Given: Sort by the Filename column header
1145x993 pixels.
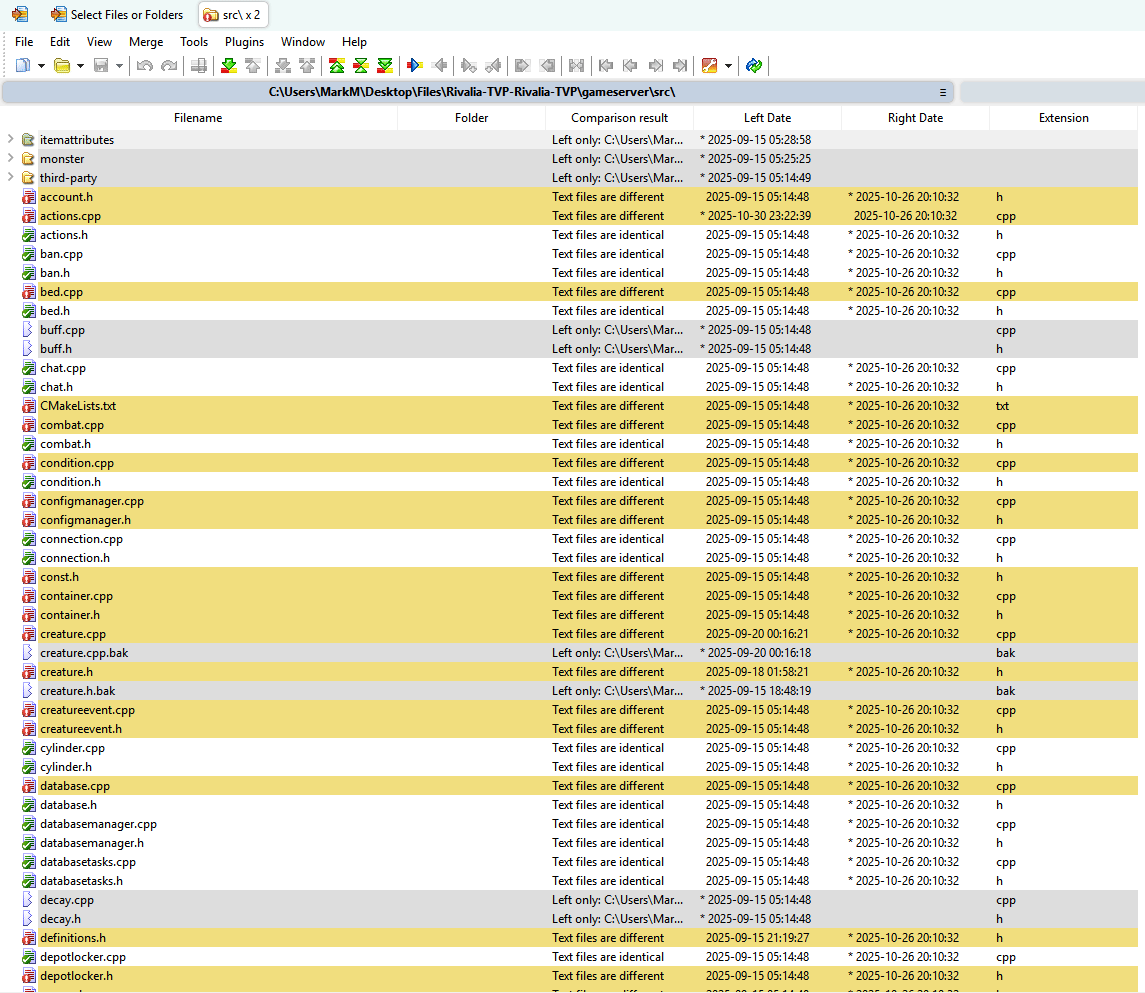Looking at the screenshot, I should point(198,118).
